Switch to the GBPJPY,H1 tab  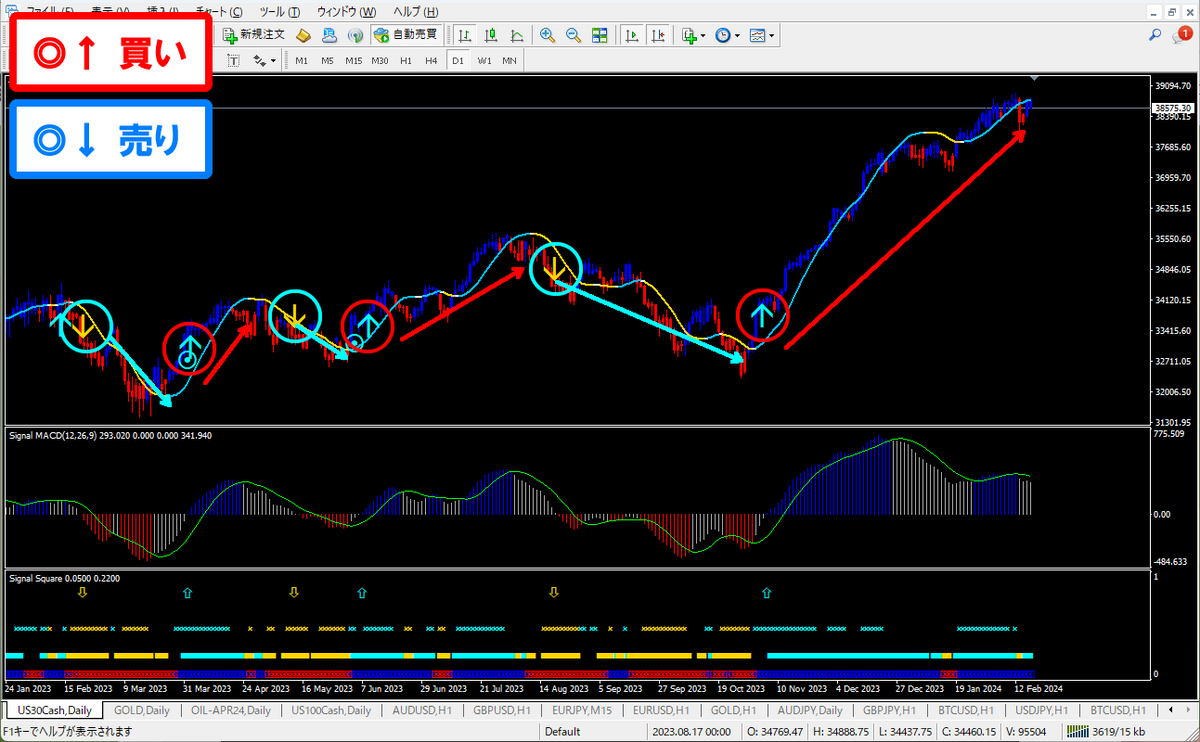(890, 710)
